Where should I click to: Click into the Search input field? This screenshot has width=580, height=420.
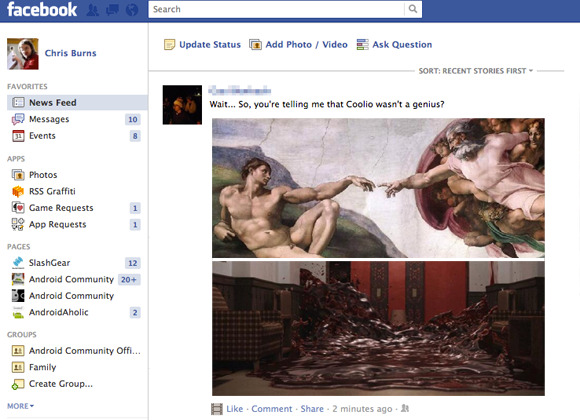click(x=276, y=9)
